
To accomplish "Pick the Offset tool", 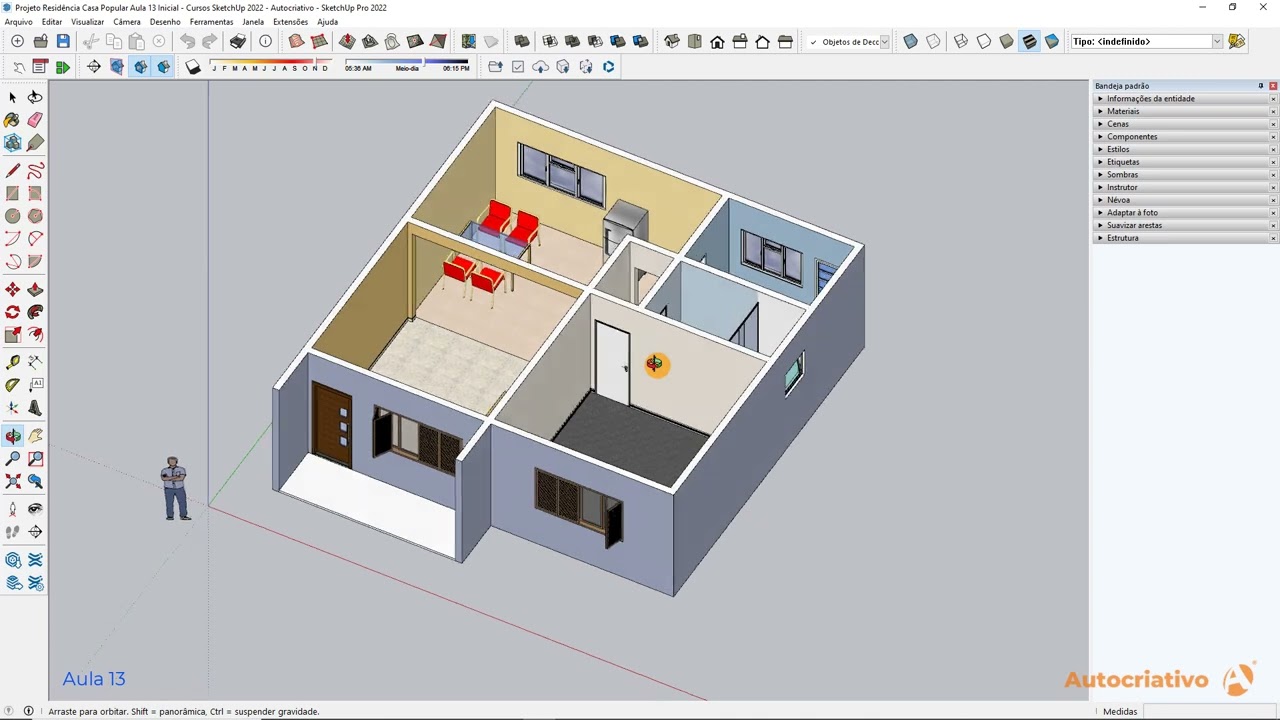I will click(x=35, y=335).
